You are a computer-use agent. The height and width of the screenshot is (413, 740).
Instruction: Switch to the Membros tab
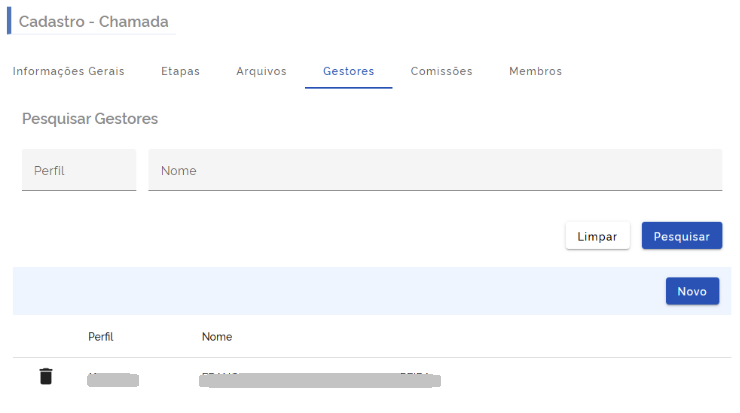point(535,71)
